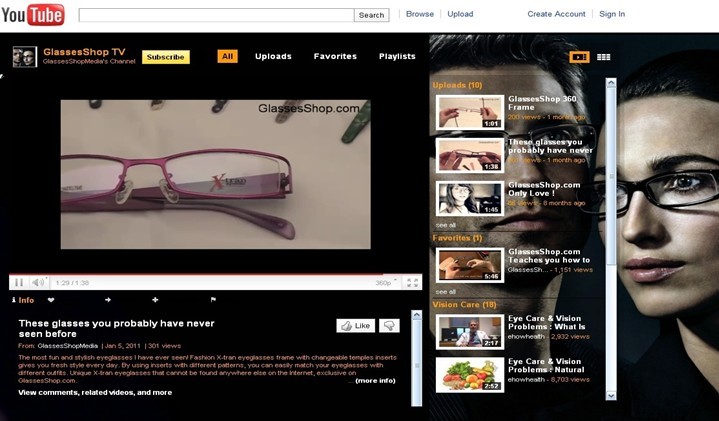Click the Favorites (1) section header

pyautogui.click(x=457, y=238)
